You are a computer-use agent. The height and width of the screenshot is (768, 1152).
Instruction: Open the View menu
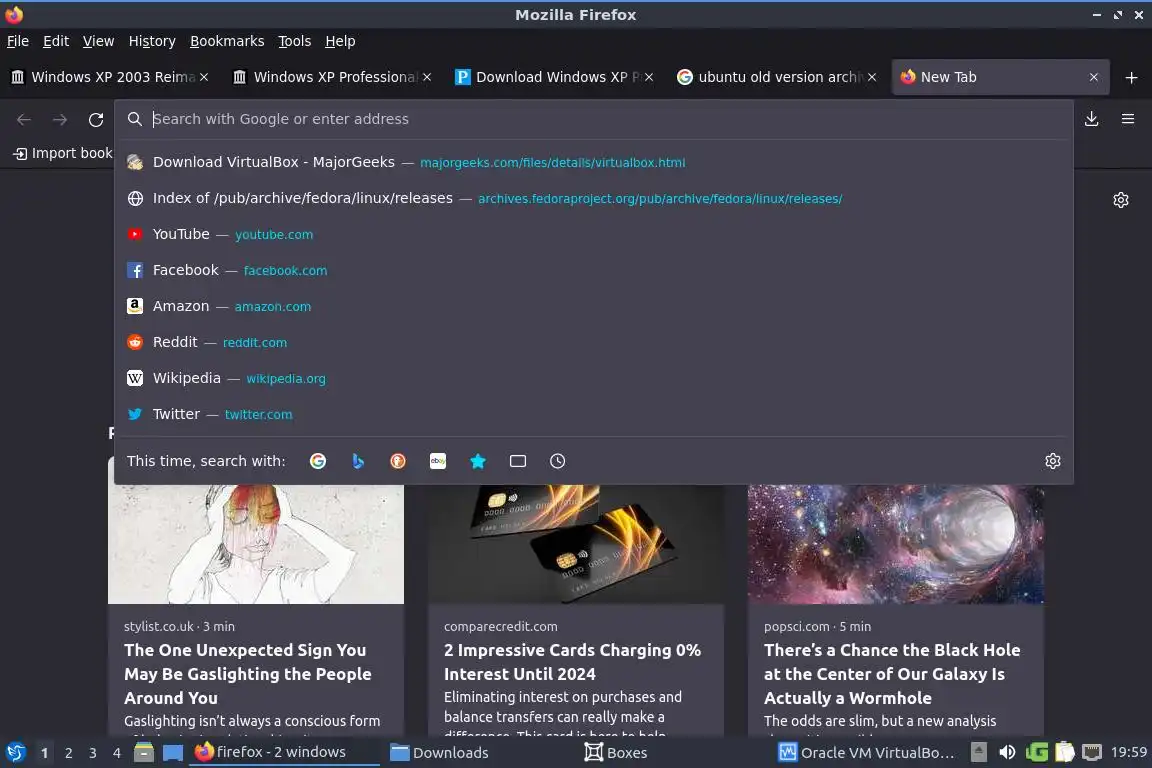(x=98, y=41)
